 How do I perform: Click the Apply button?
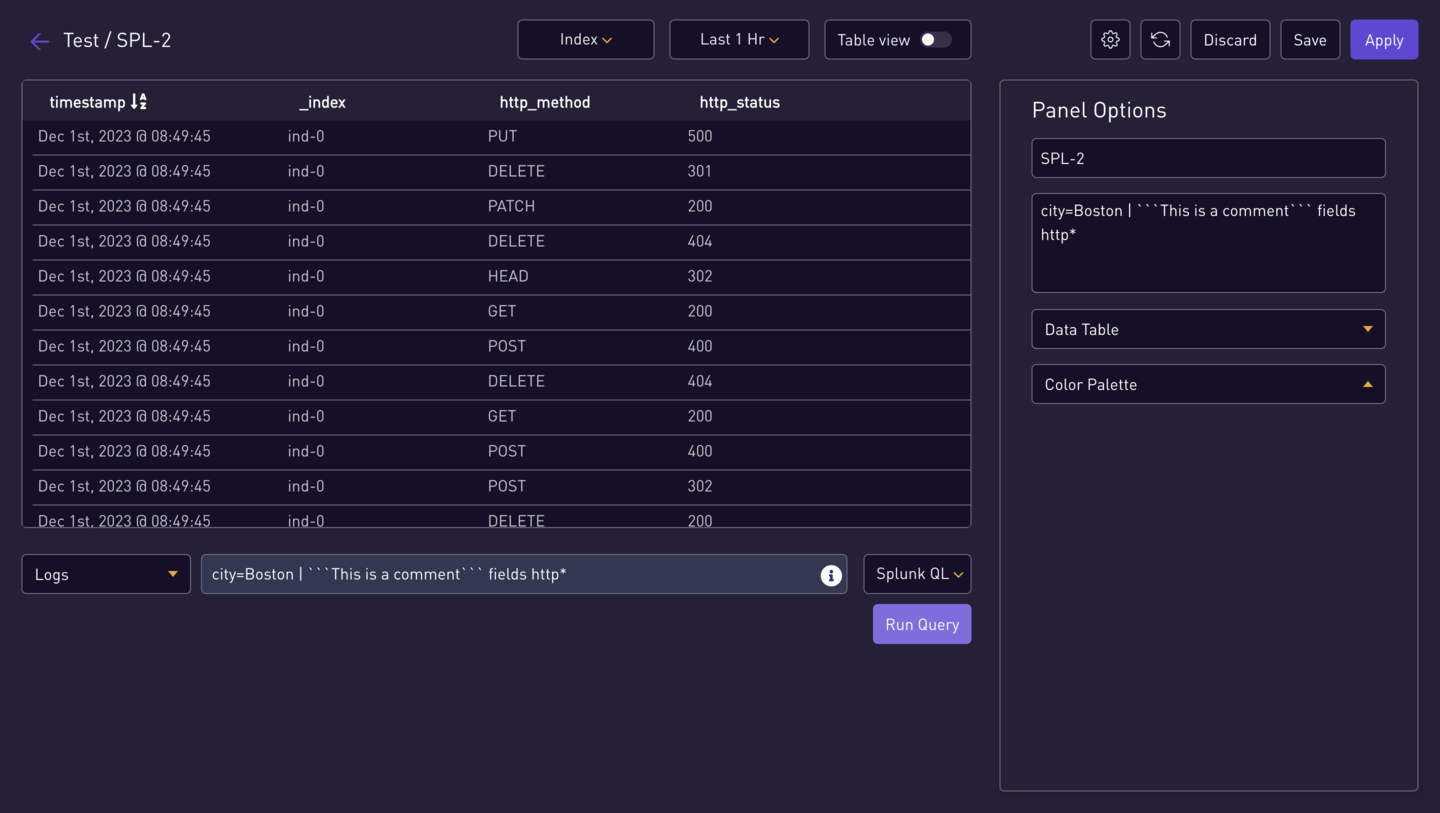pyautogui.click(x=1384, y=40)
